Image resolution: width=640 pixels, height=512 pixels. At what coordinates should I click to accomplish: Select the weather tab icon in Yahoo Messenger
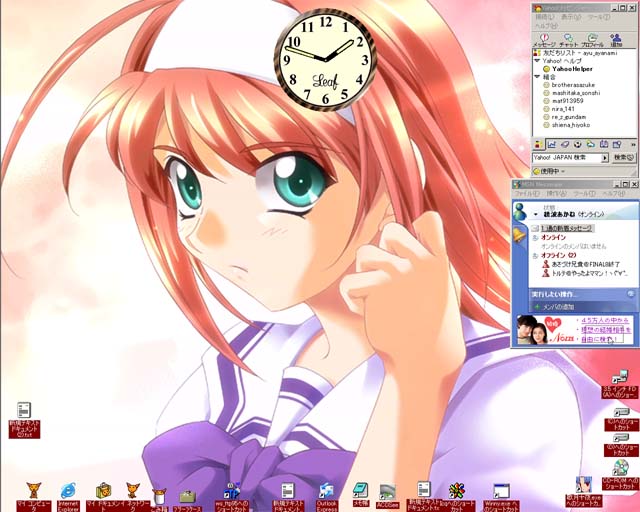[591, 144]
